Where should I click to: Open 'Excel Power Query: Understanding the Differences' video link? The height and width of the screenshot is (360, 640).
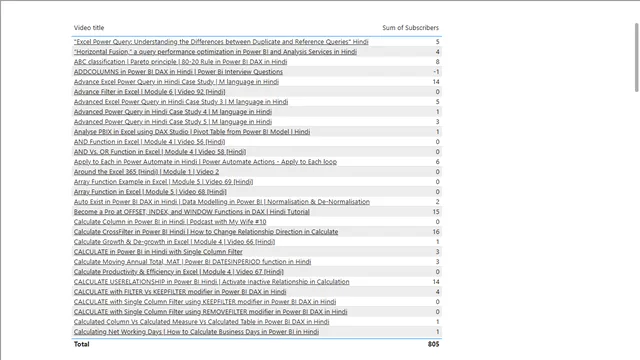[x=221, y=42]
